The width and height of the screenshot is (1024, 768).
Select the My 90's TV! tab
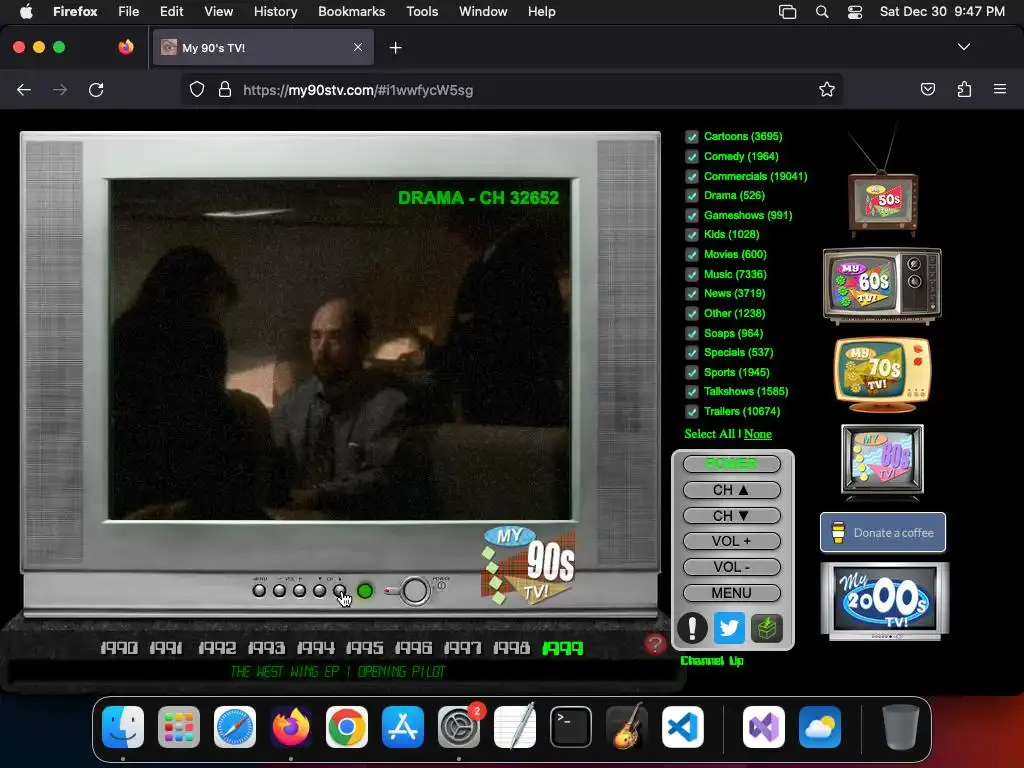(x=263, y=48)
